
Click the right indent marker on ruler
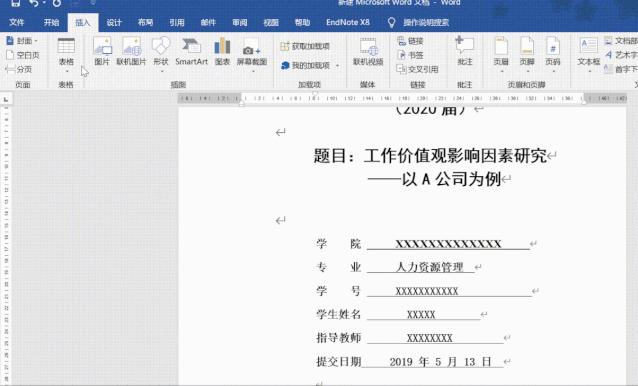click(x=584, y=103)
